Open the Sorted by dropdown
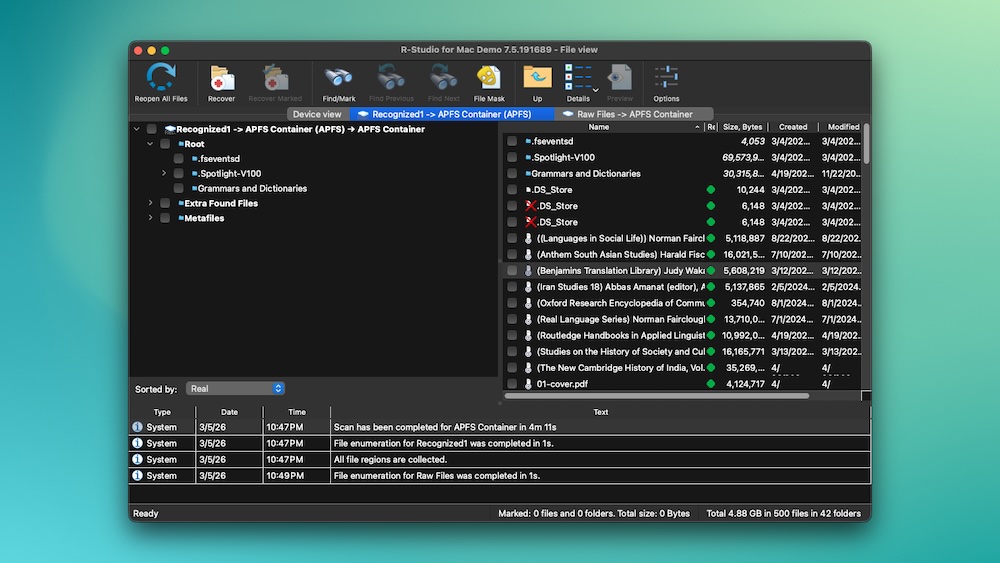 (236, 388)
